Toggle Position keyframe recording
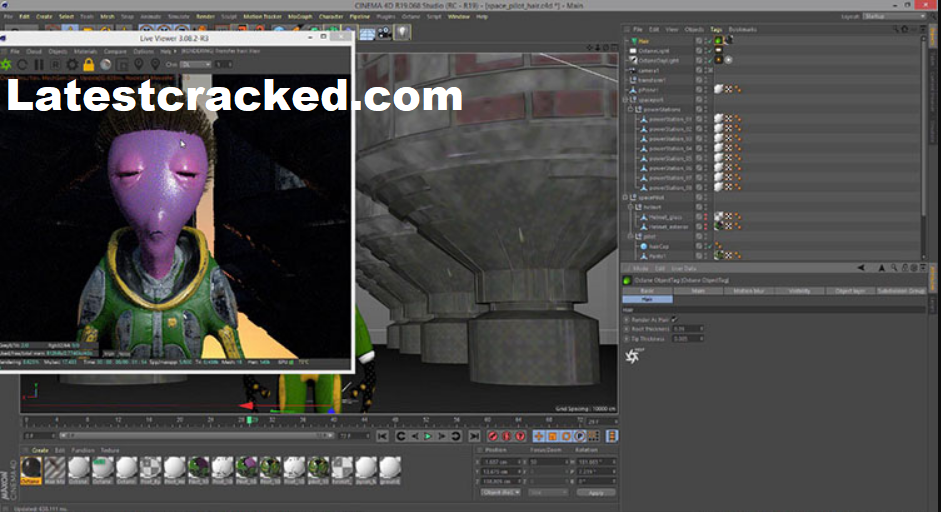Image resolution: width=941 pixels, height=512 pixels. point(539,436)
